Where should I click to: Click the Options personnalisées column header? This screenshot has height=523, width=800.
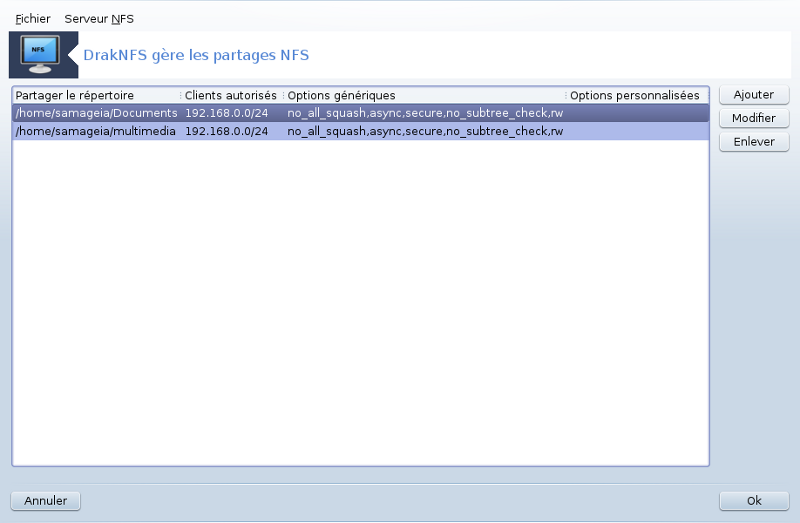click(x=637, y=95)
